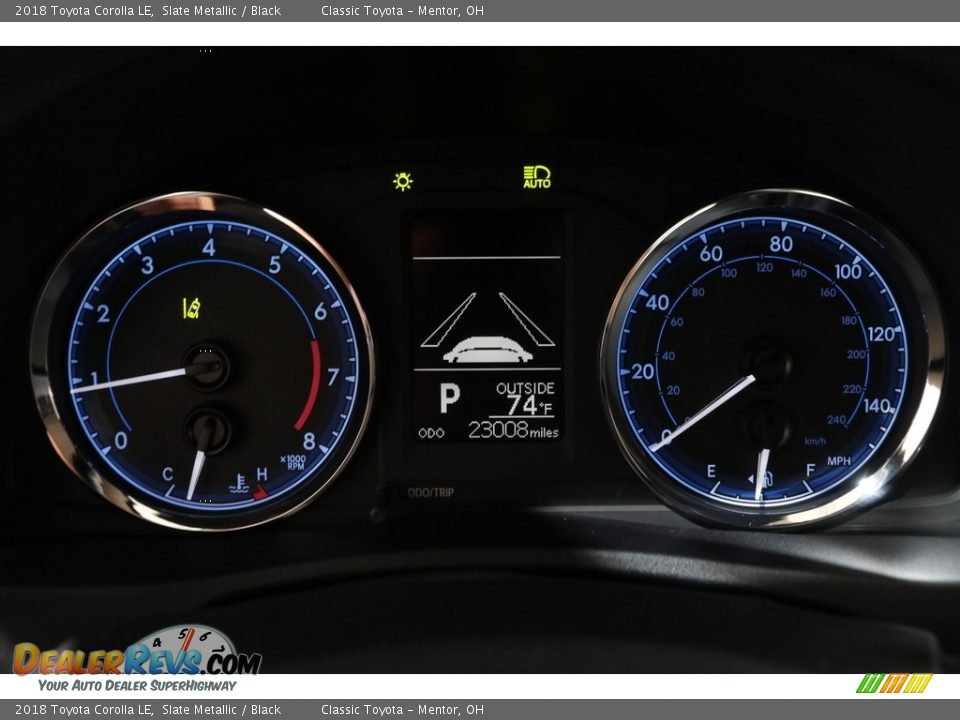Screen dimensions: 960x720
Task: Click the speedometer needle center hub
Action: tap(768, 362)
